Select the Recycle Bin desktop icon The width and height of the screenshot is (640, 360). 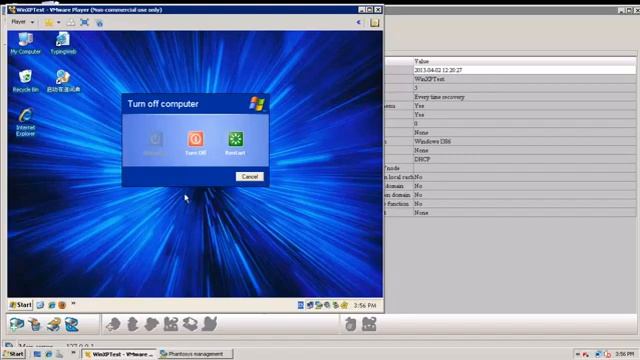pyautogui.click(x=25, y=81)
